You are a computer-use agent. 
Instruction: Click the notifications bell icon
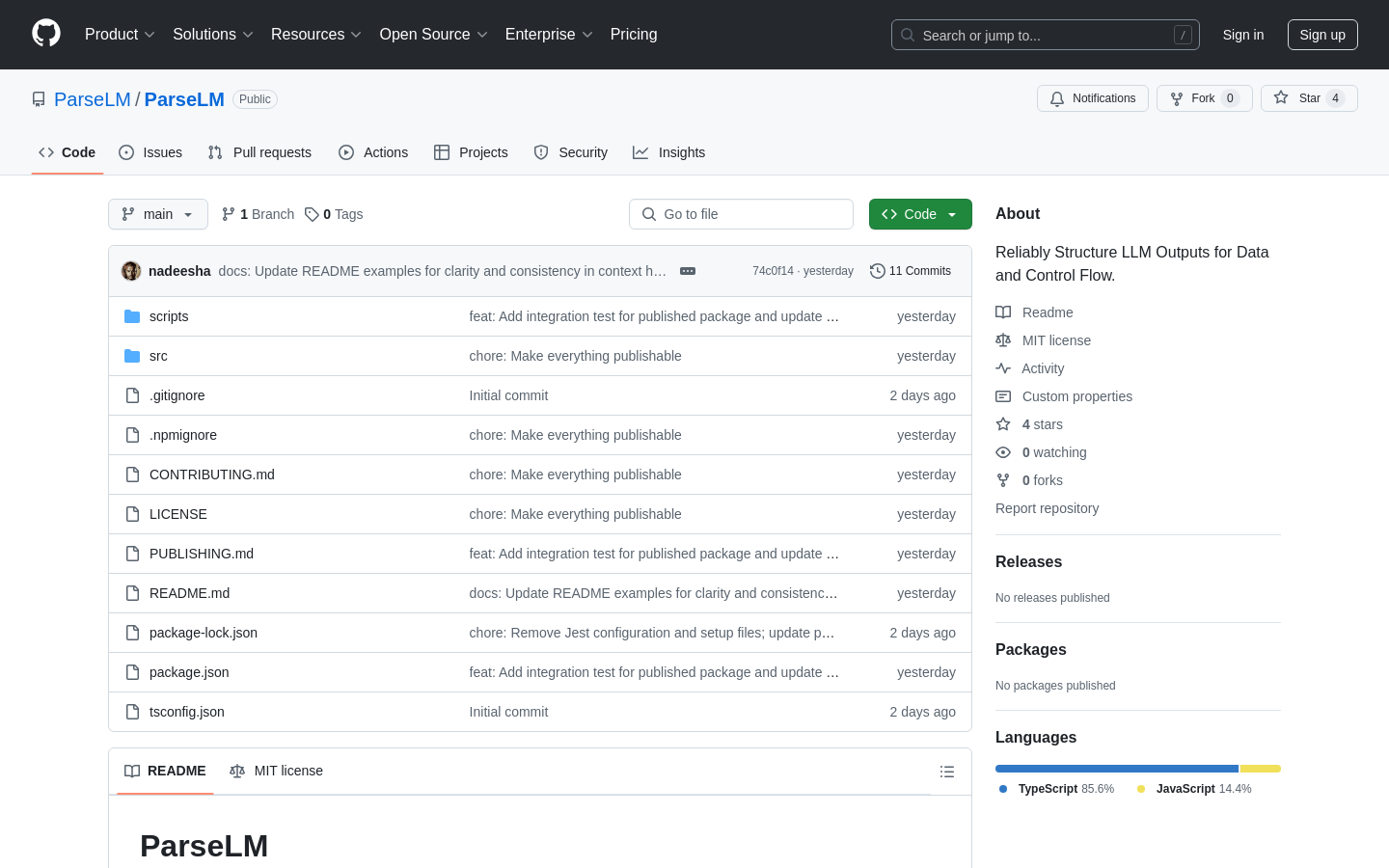coord(1057,98)
